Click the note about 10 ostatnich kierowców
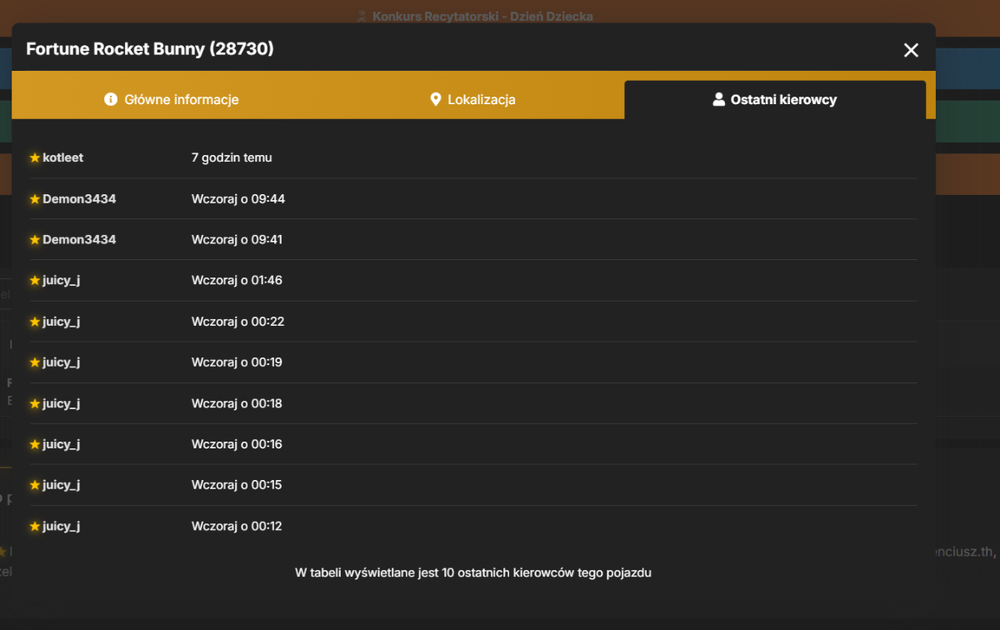The image size is (1000, 630). click(x=473, y=573)
